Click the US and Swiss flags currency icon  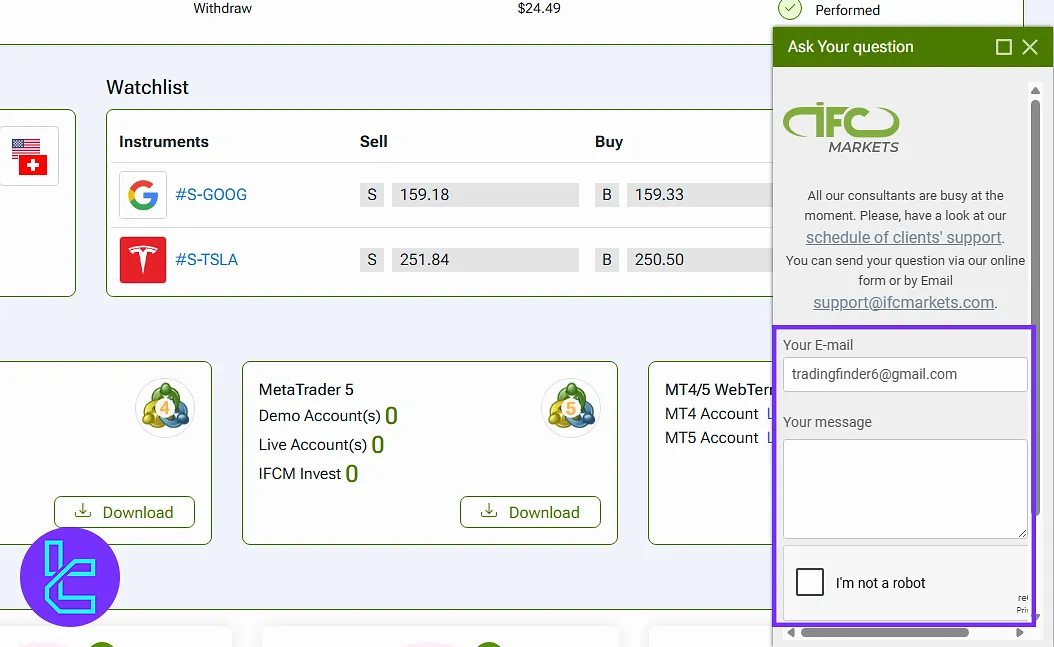[28, 156]
